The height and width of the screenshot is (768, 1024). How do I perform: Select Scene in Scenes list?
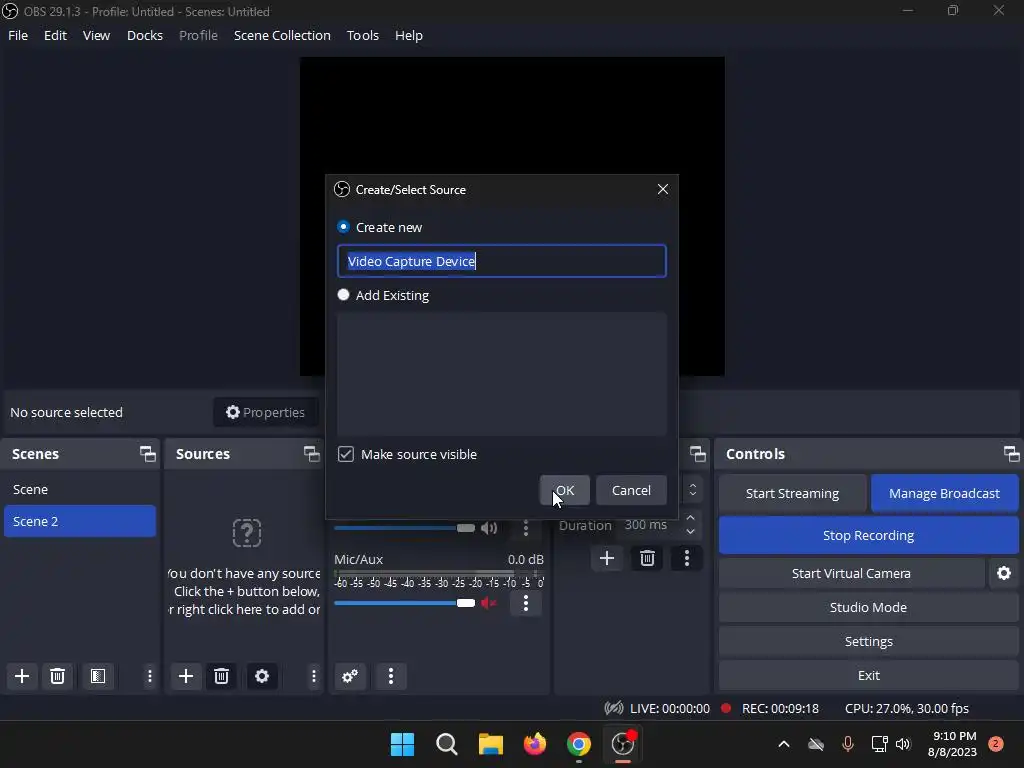pos(80,489)
